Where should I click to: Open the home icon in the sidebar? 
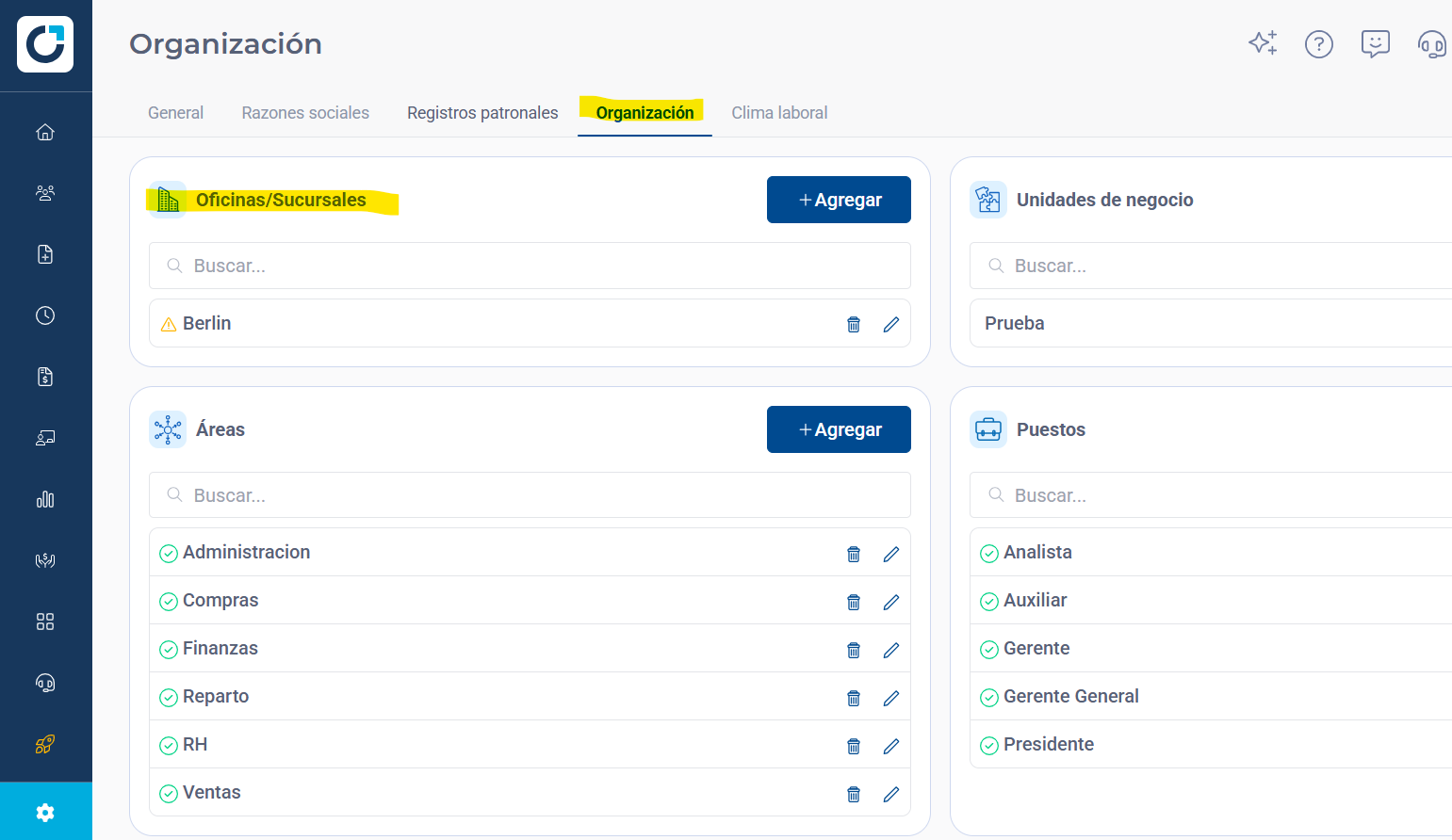(x=45, y=132)
